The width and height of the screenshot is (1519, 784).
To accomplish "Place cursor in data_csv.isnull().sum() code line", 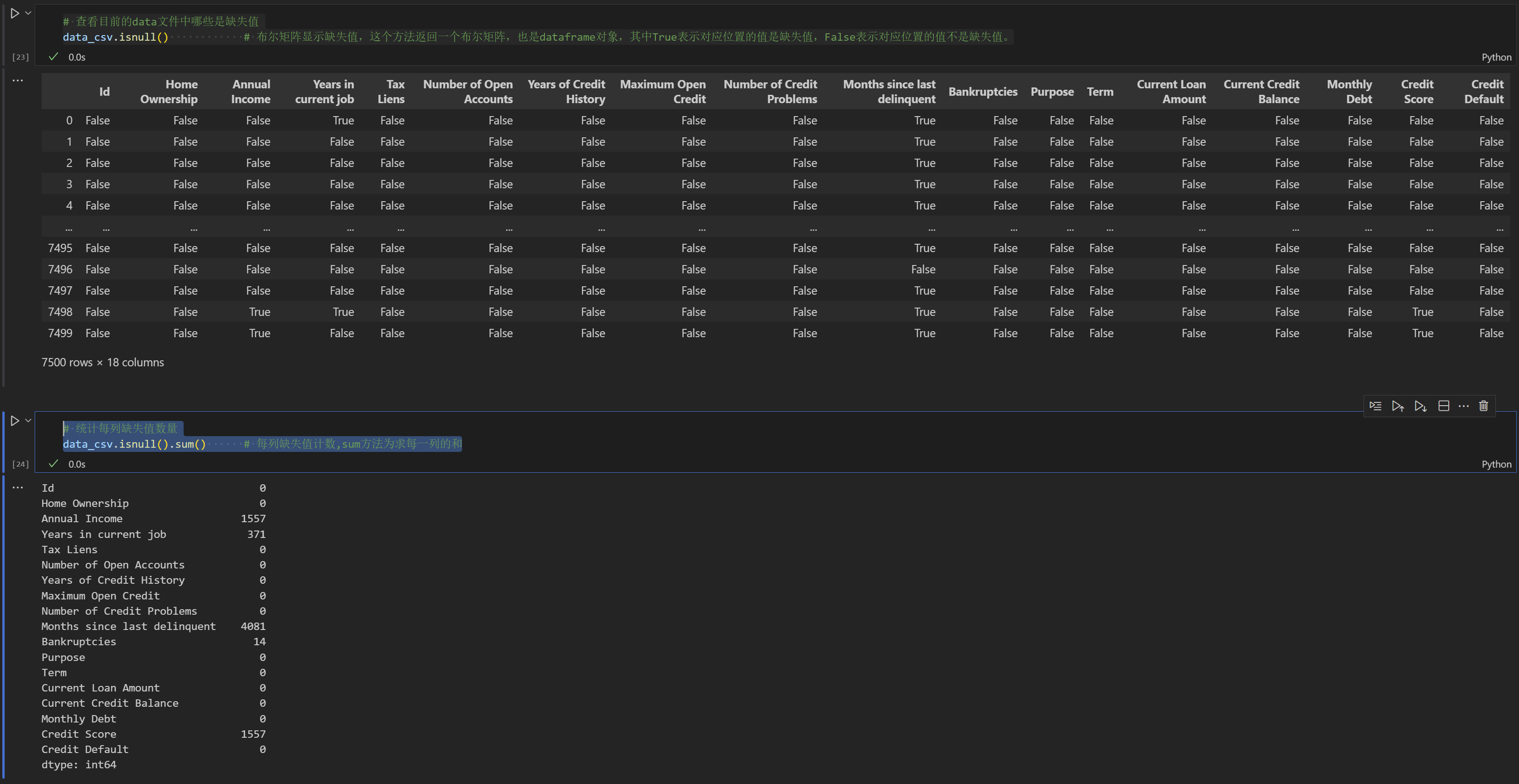I will 135,444.
